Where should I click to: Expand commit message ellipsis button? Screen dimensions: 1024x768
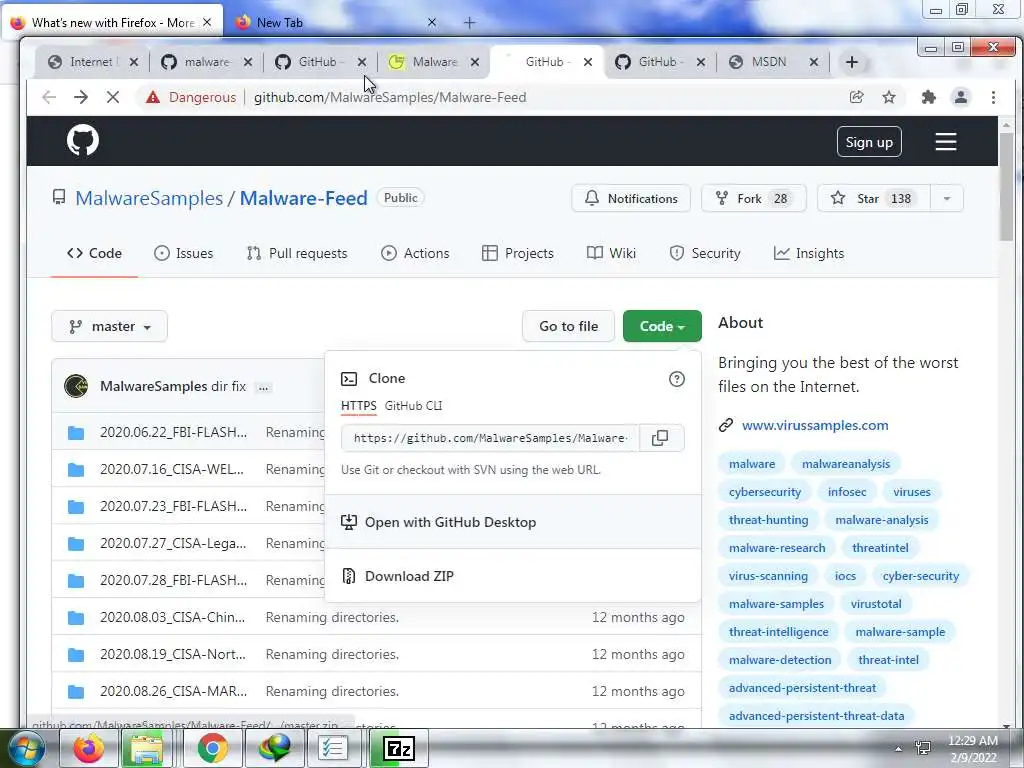pos(263,387)
